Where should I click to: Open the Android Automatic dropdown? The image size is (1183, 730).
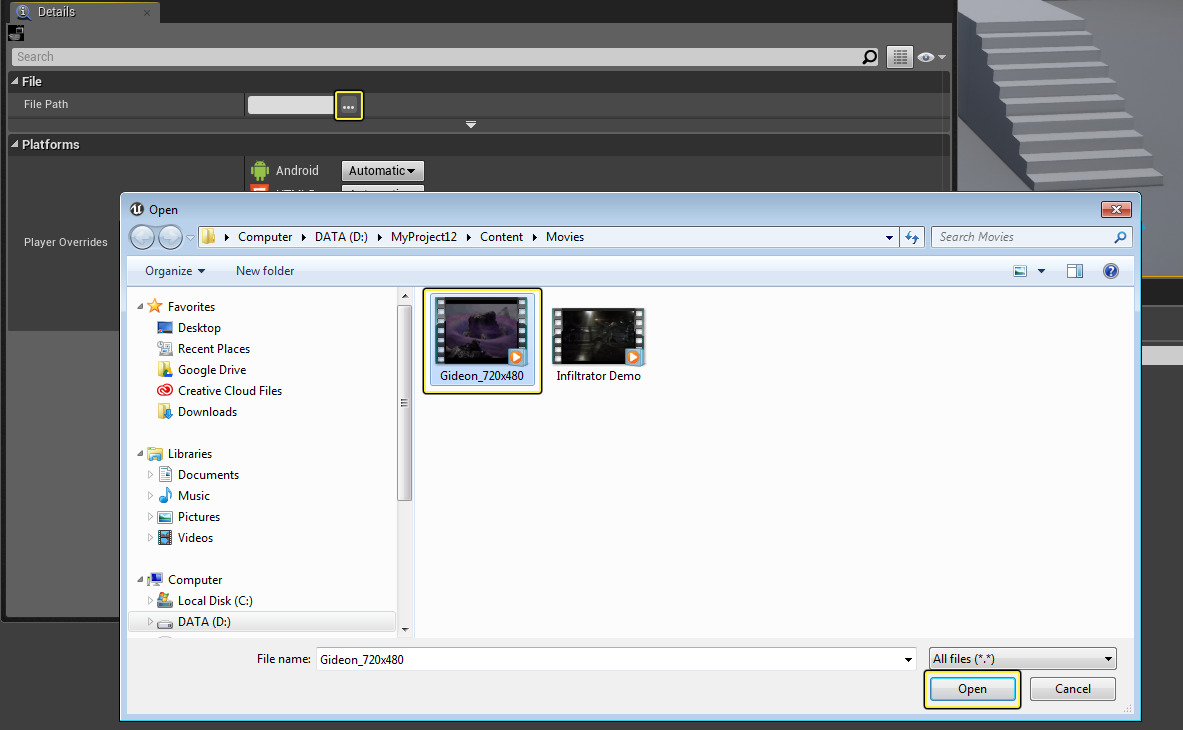click(382, 171)
